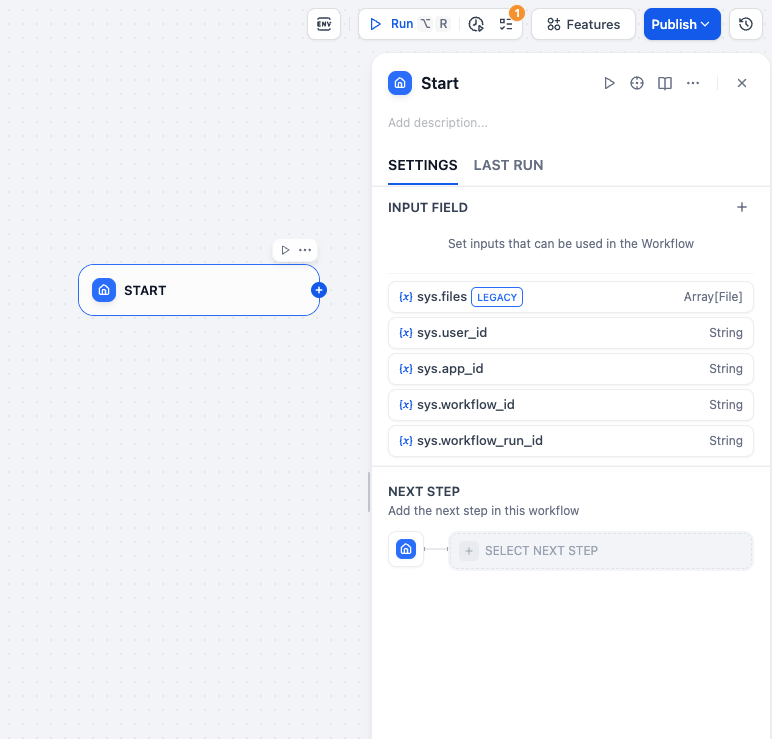Add a new input field with plus
This screenshot has height=739, width=772.
point(742,207)
